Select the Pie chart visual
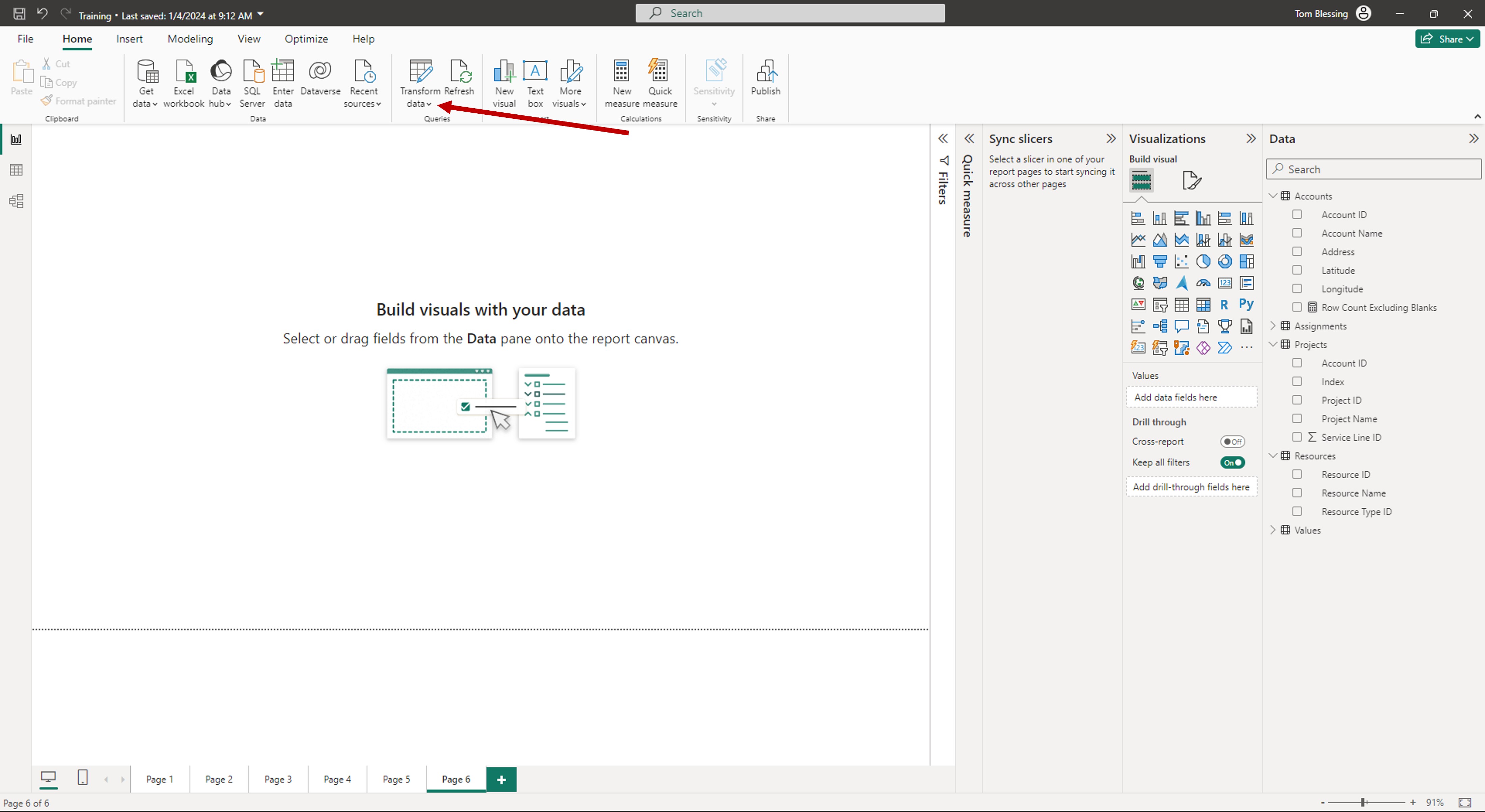 pyautogui.click(x=1204, y=261)
